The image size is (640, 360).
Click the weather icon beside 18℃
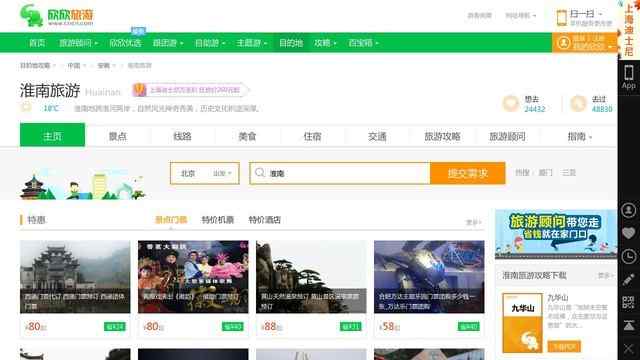26,108
